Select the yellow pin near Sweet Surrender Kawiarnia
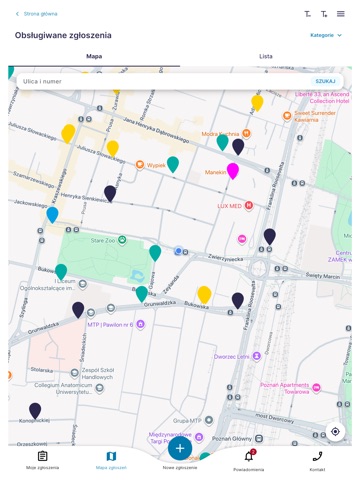Image resolution: width=360 pixels, height=480 pixels. (257, 103)
